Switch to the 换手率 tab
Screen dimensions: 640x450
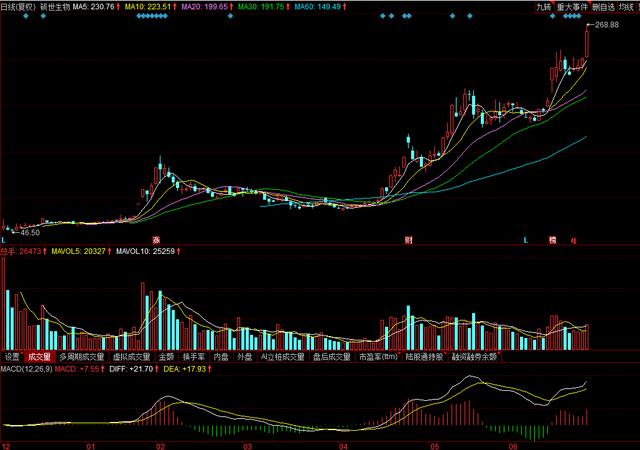click(x=194, y=356)
